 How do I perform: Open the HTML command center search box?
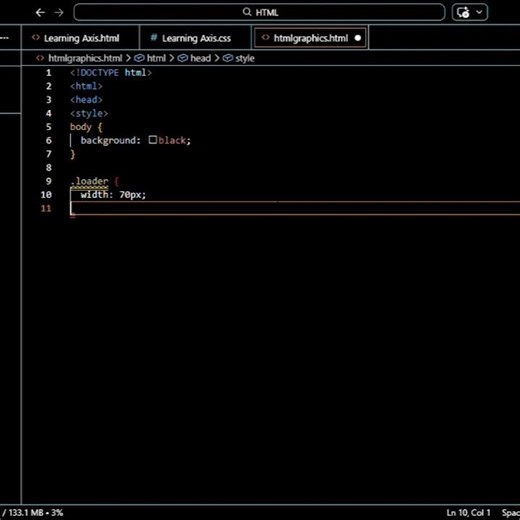point(259,12)
